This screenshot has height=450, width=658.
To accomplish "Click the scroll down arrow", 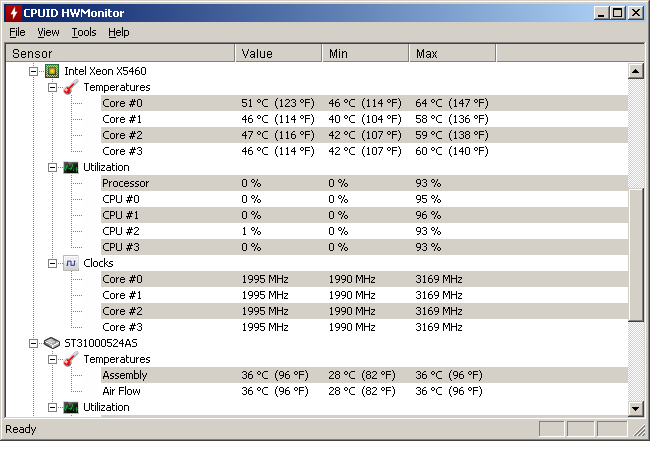I will point(636,408).
